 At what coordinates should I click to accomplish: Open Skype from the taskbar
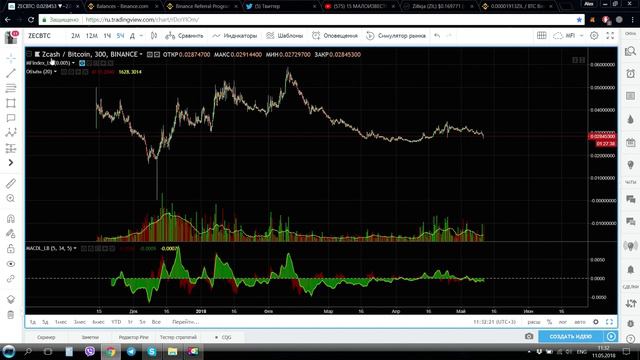point(152,351)
